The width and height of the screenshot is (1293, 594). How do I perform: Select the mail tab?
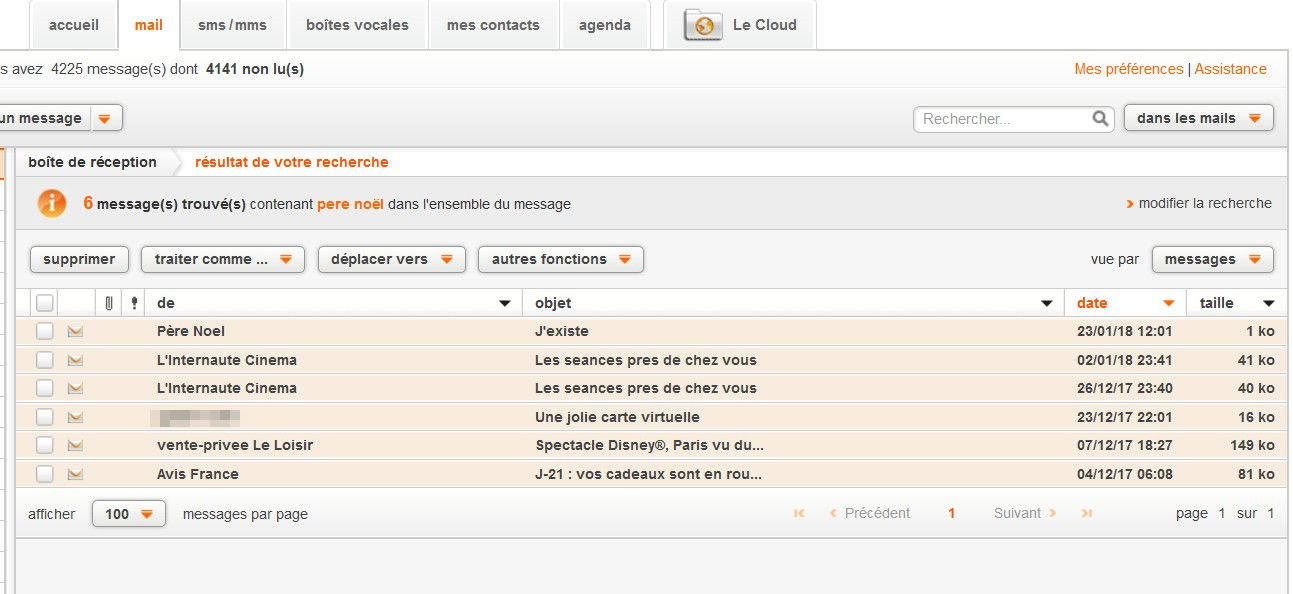pos(149,25)
